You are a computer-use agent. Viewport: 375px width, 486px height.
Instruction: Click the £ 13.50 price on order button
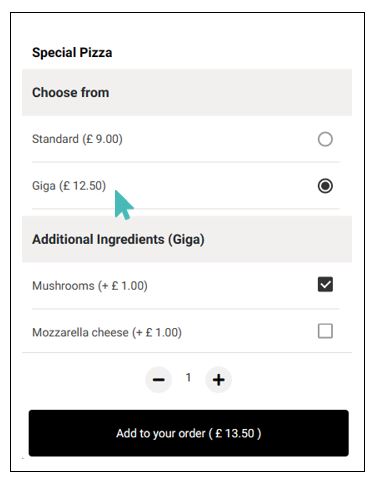tap(235, 433)
